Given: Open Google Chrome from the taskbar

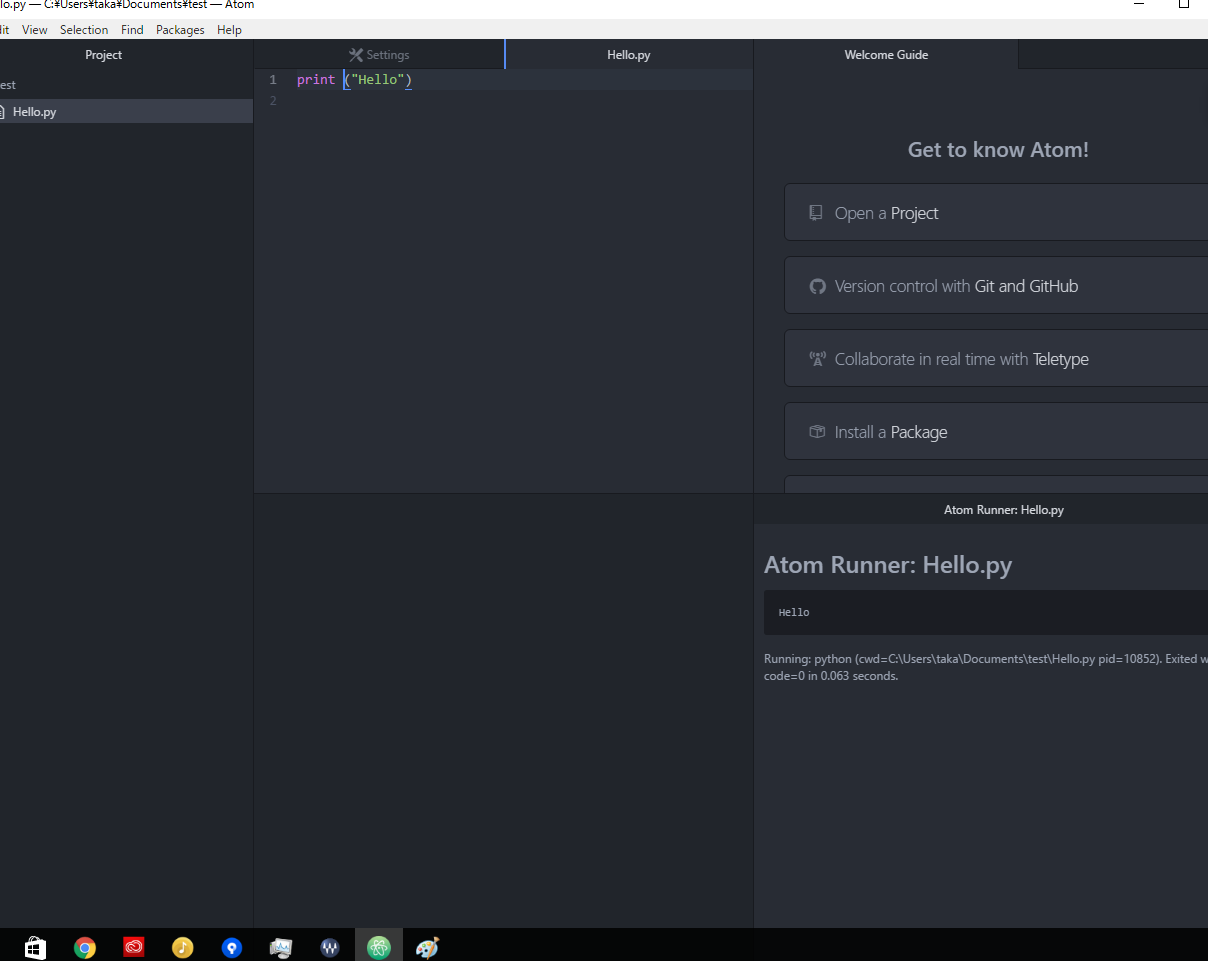Looking at the screenshot, I should pyautogui.click(x=85, y=947).
